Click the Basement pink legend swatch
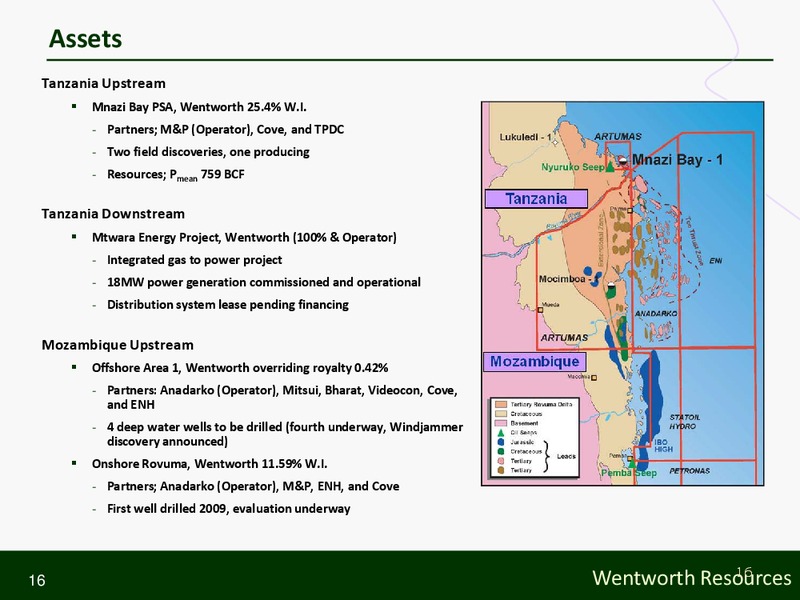This screenshot has height=600, width=800. [501, 423]
